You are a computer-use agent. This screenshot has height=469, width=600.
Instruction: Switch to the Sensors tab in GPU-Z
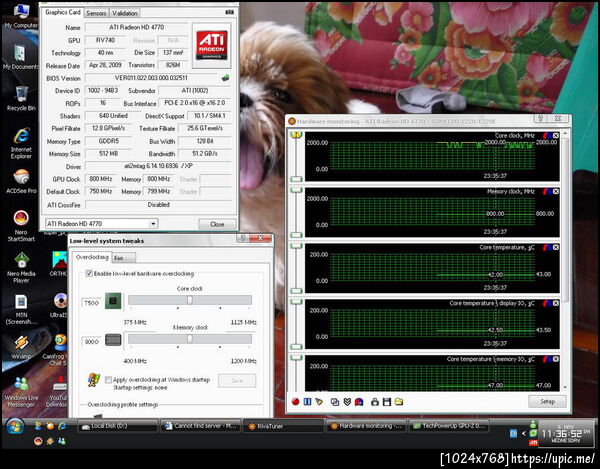96,13
